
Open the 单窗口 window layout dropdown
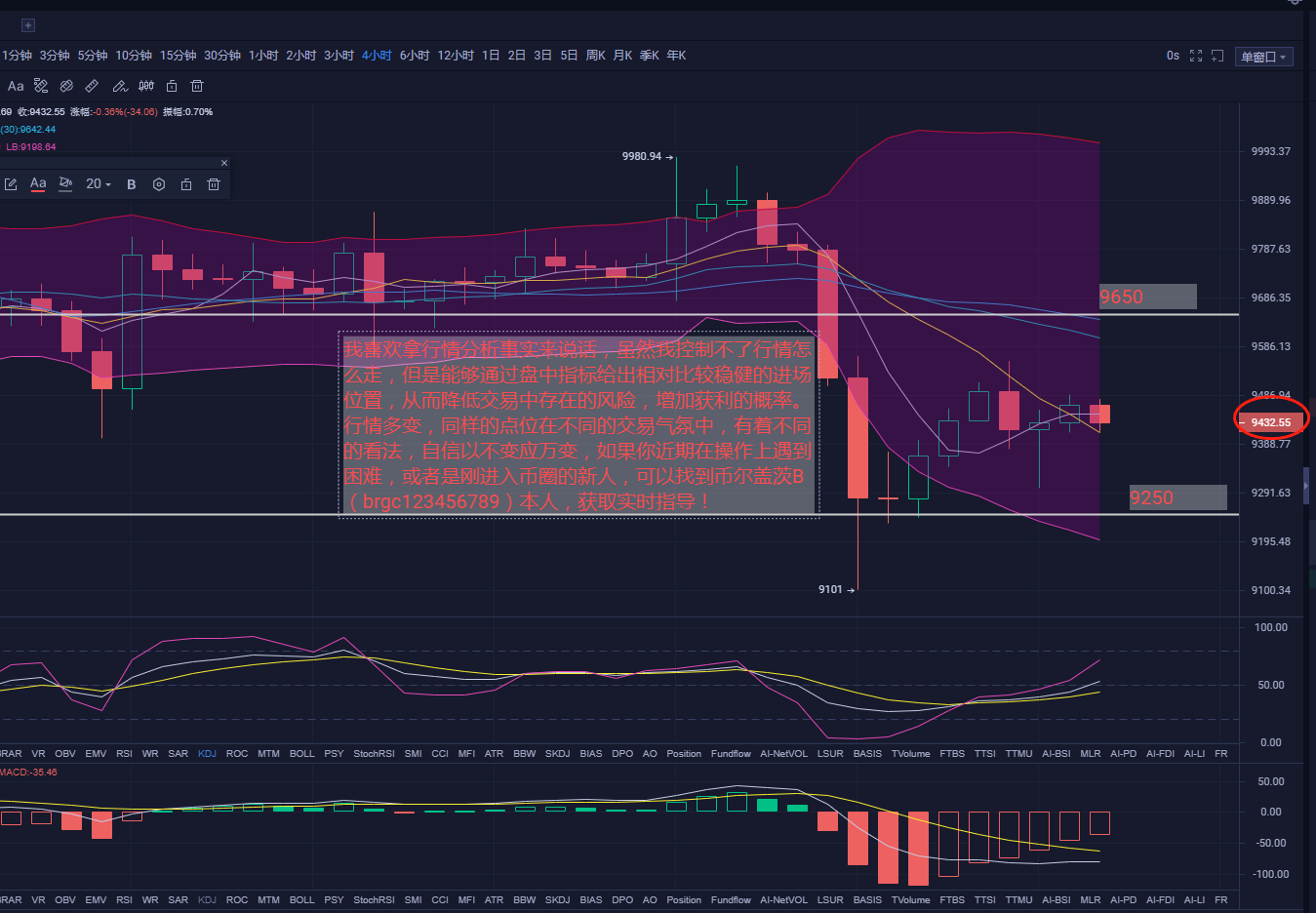(x=1263, y=57)
